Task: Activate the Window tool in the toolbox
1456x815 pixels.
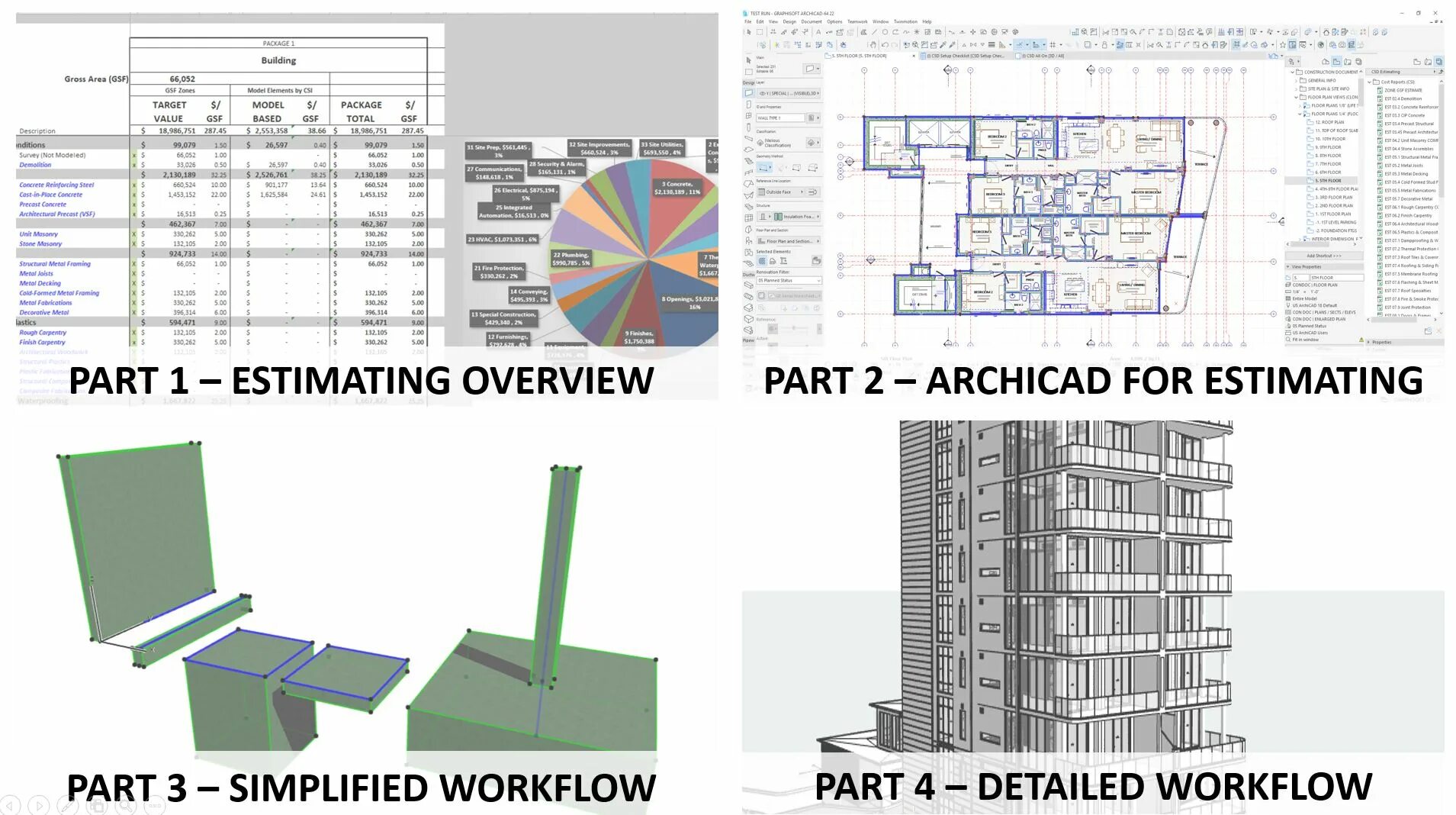Action: point(748,116)
